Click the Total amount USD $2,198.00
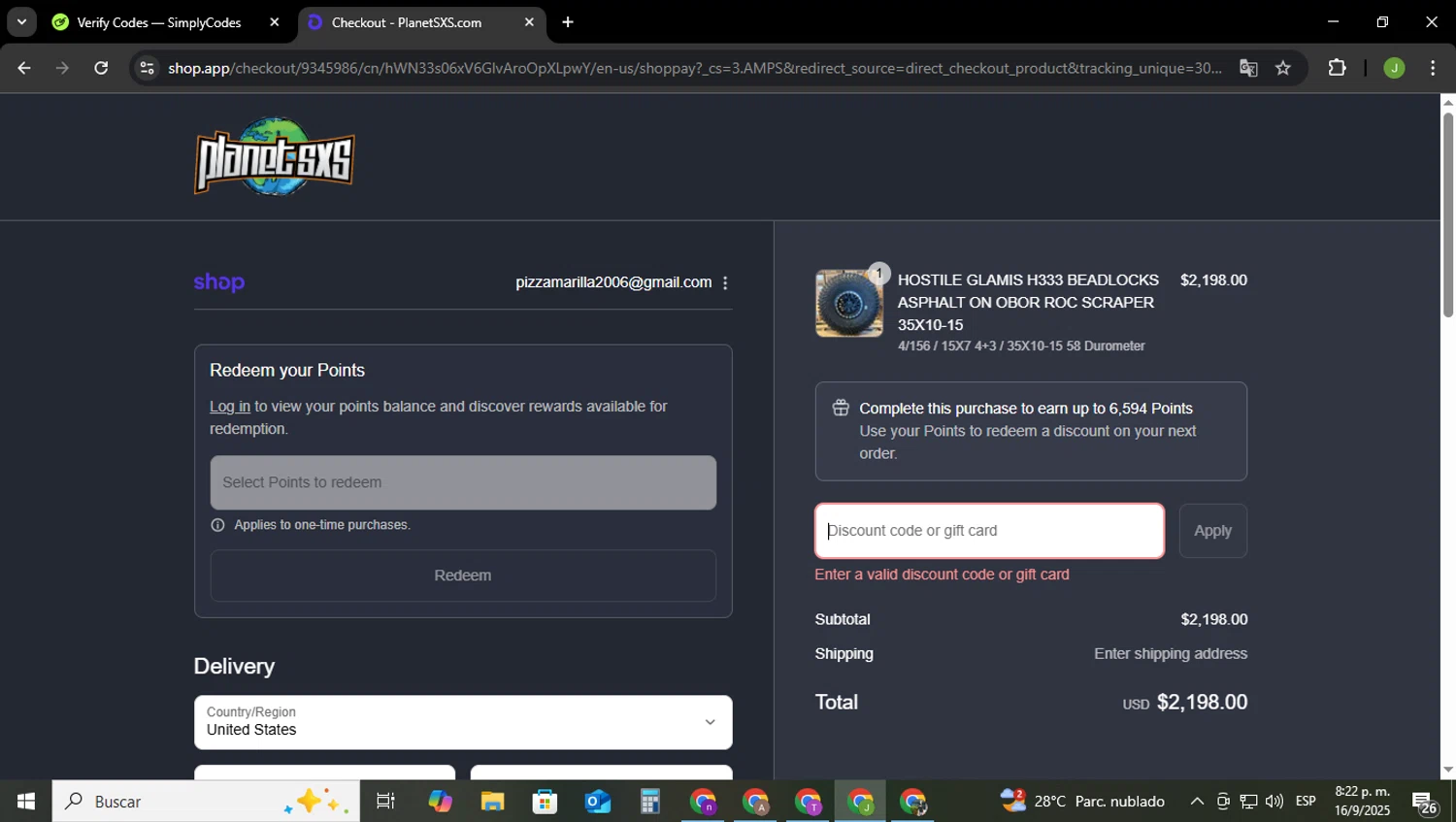This screenshot has height=822, width=1456. click(x=1185, y=703)
